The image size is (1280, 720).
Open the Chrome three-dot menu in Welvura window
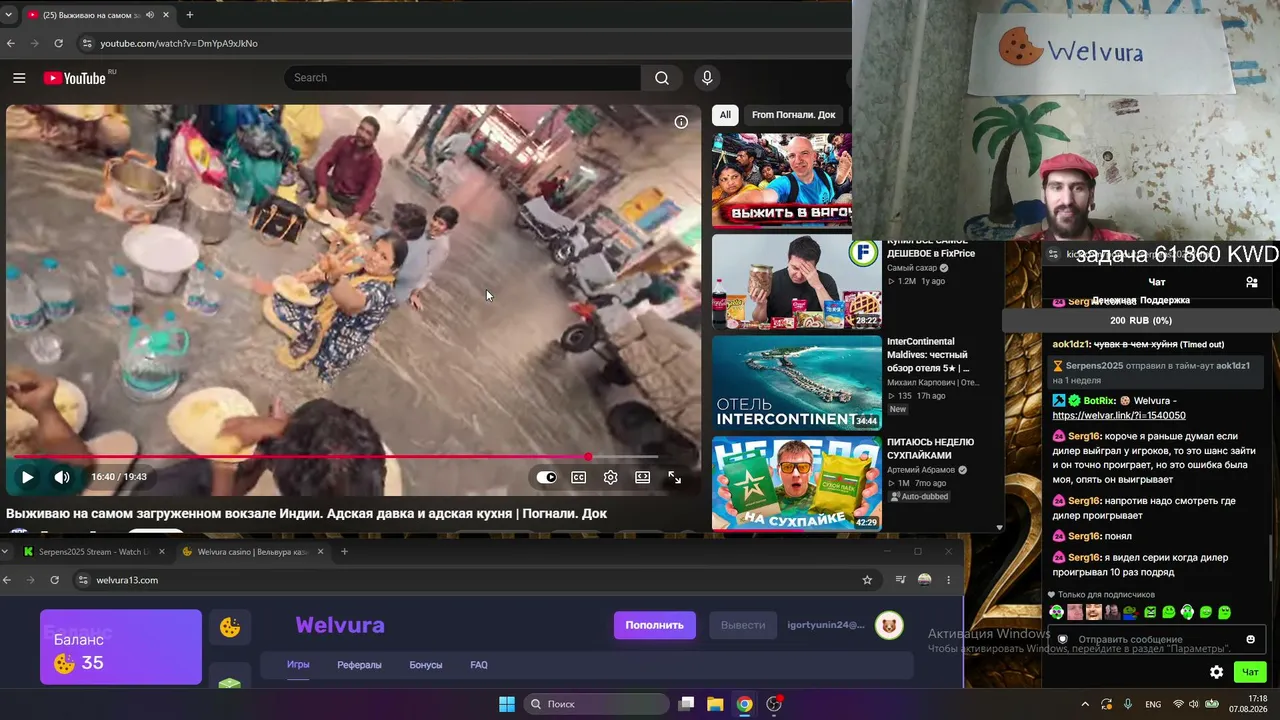coord(949,580)
